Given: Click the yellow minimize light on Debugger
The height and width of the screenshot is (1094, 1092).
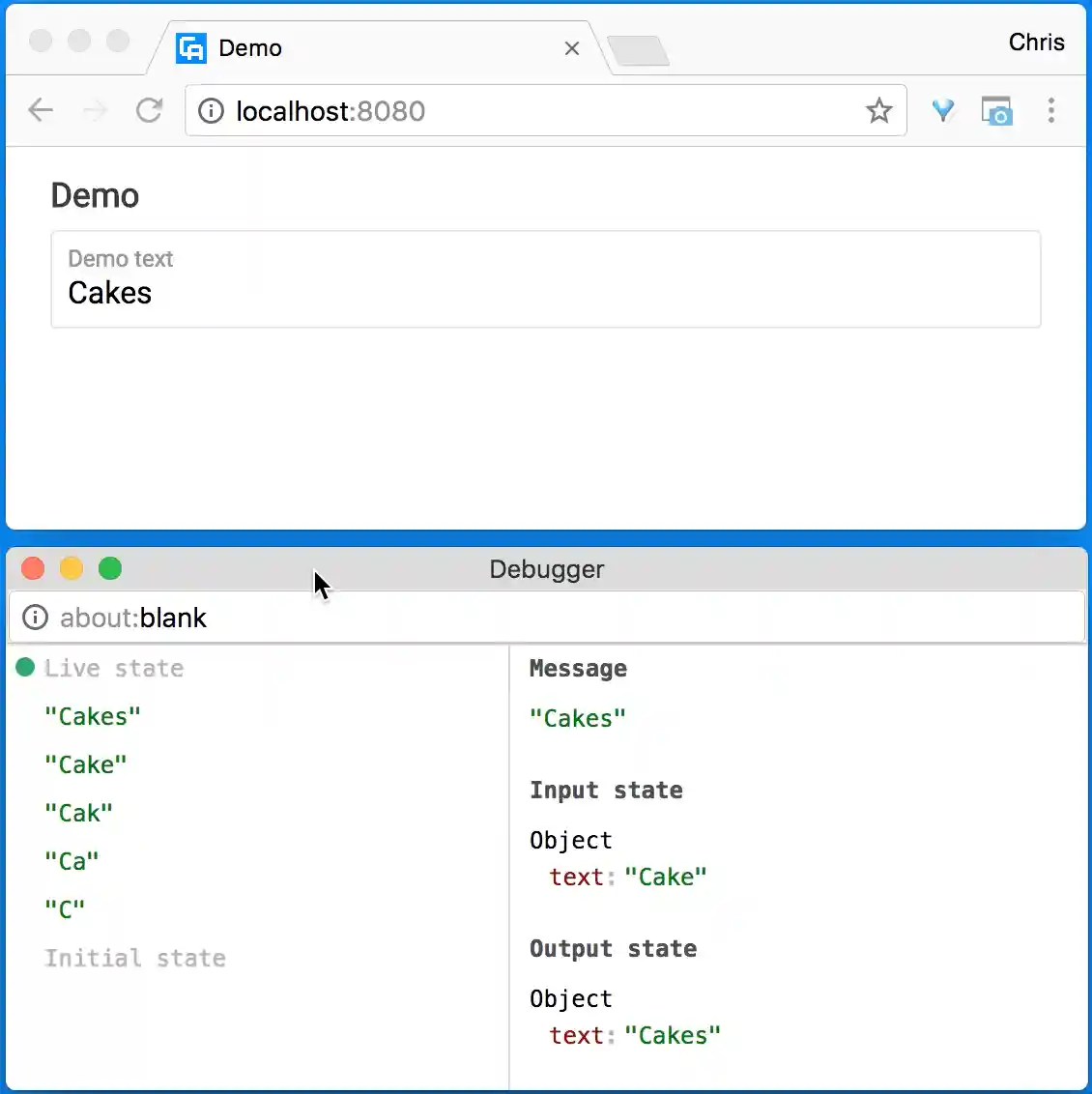Looking at the screenshot, I should (x=71, y=568).
